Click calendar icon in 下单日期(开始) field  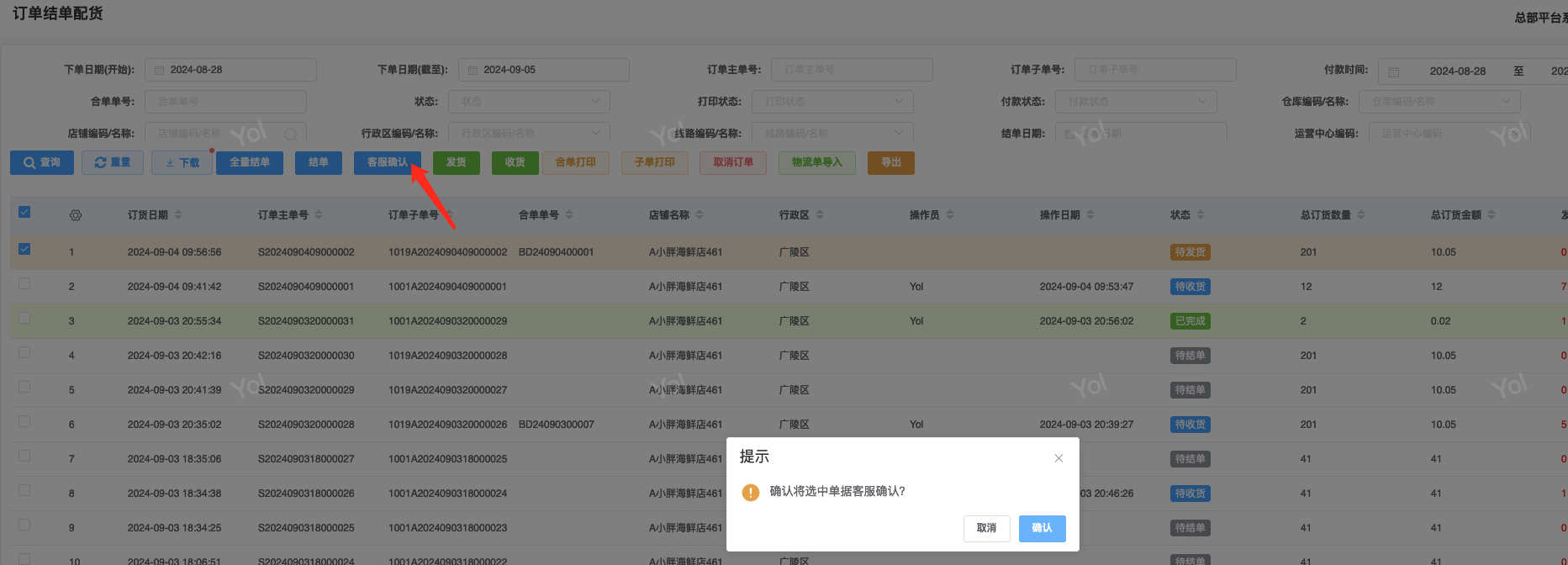pyautogui.click(x=159, y=70)
